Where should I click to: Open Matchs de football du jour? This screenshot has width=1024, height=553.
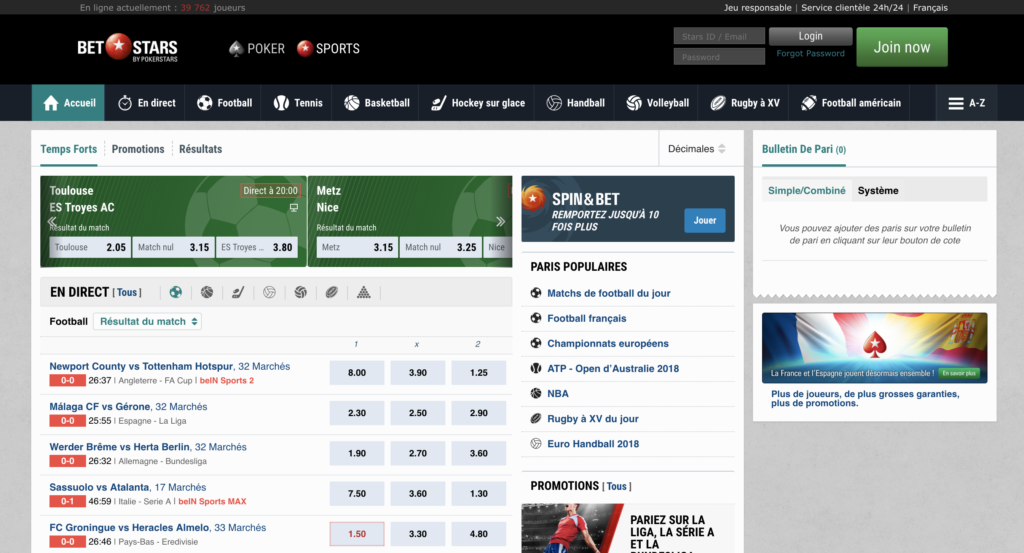[x=609, y=293]
